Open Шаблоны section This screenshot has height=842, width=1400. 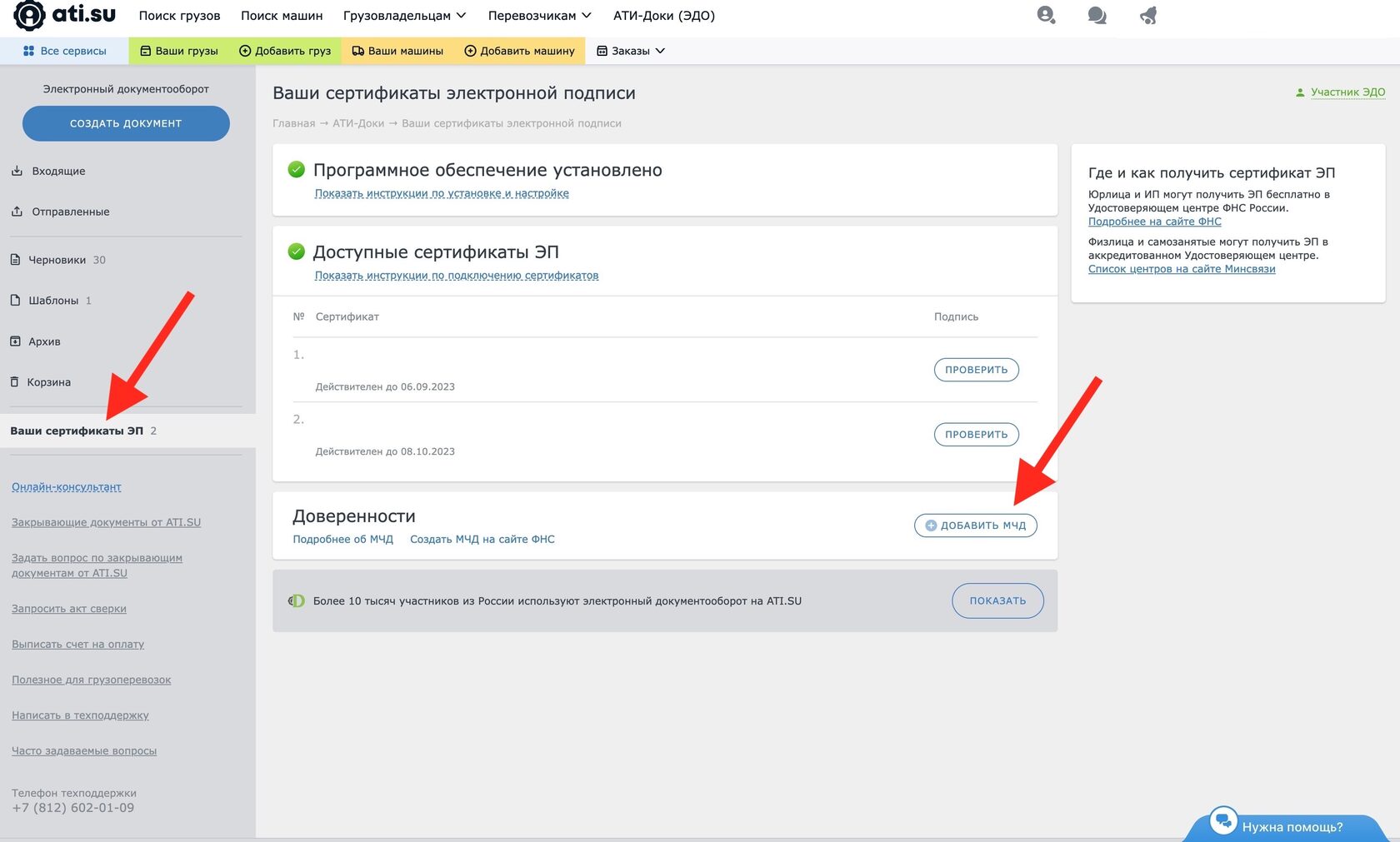[x=51, y=301]
